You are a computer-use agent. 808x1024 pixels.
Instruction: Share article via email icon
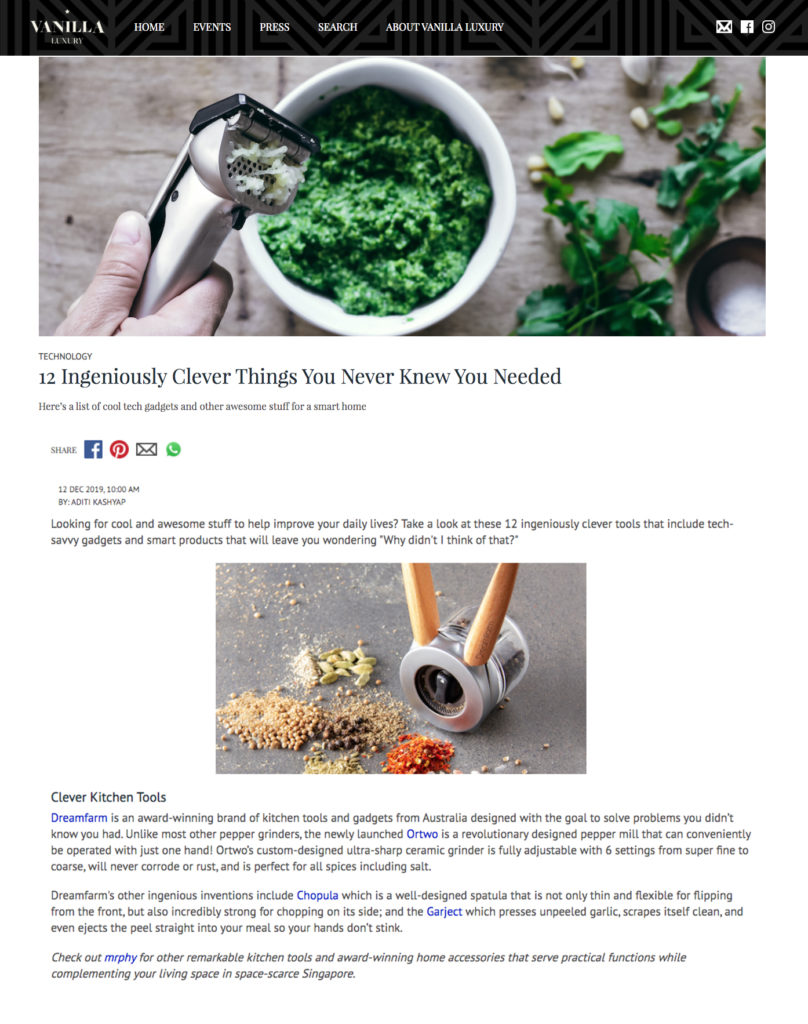coord(146,449)
